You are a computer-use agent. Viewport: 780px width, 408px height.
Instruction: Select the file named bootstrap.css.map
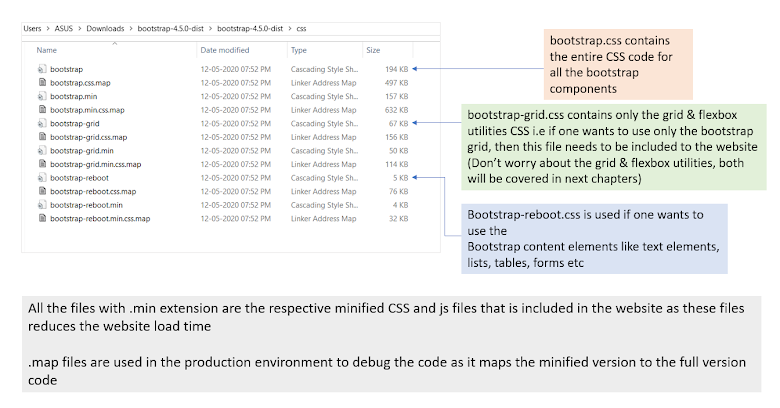coord(80,83)
